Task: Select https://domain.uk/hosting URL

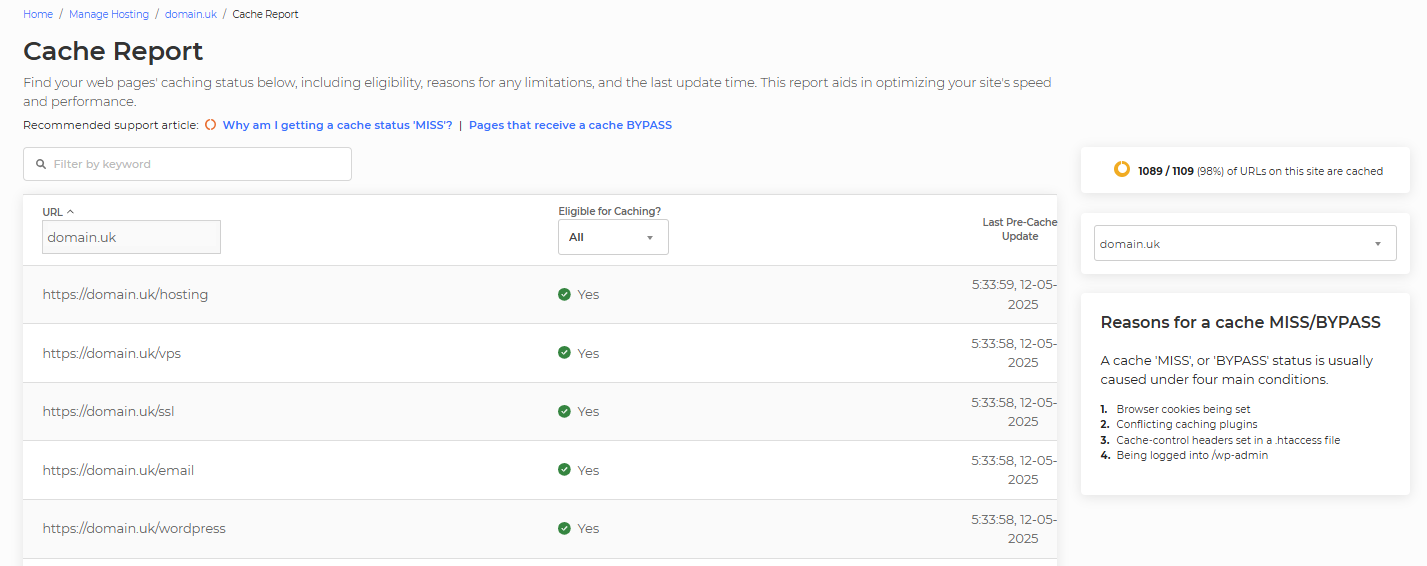Action: point(125,294)
